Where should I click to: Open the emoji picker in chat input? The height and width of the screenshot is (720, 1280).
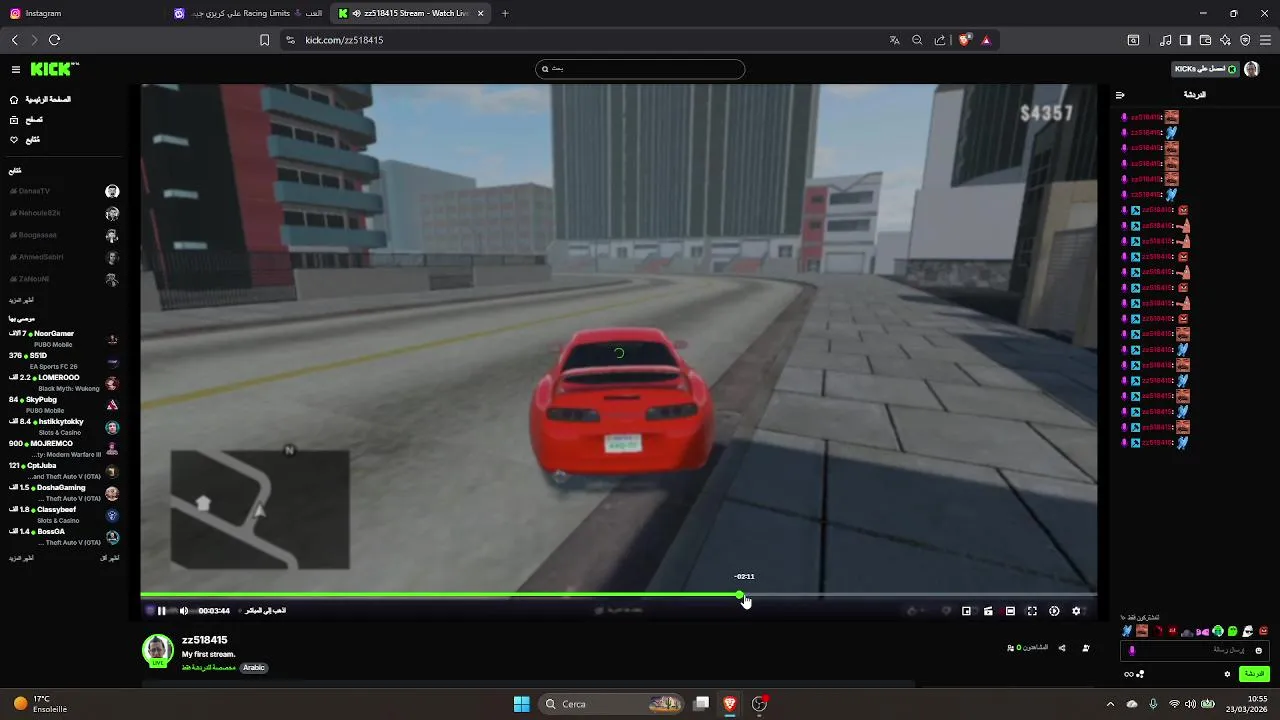(x=1258, y=650)
